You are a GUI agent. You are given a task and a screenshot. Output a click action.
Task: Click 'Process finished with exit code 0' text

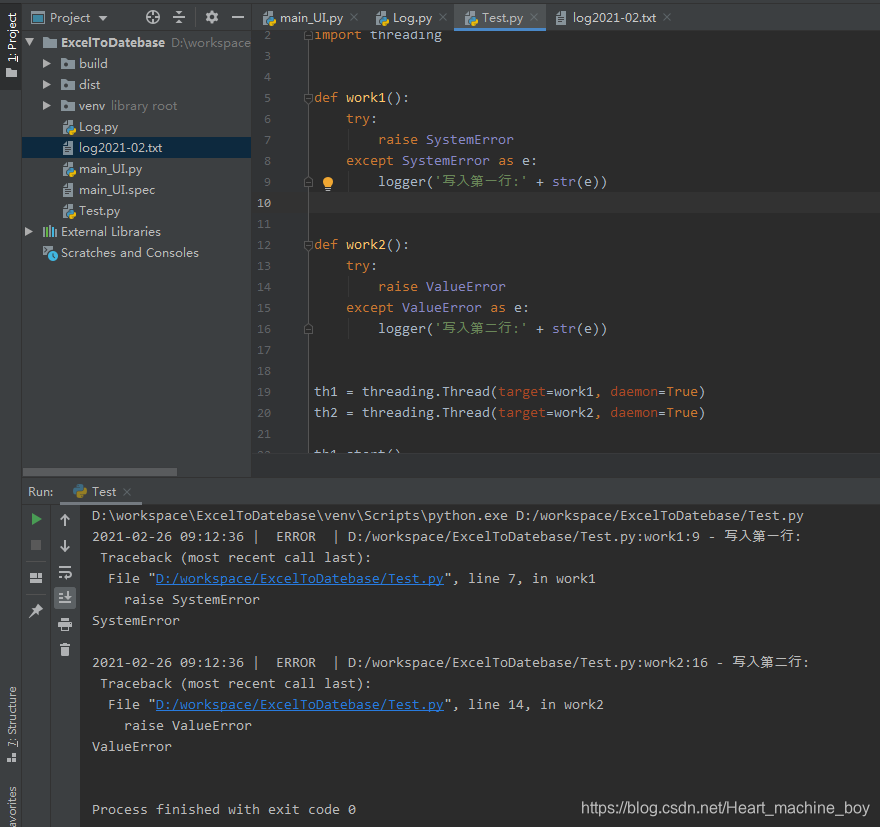tap(224, 810)
